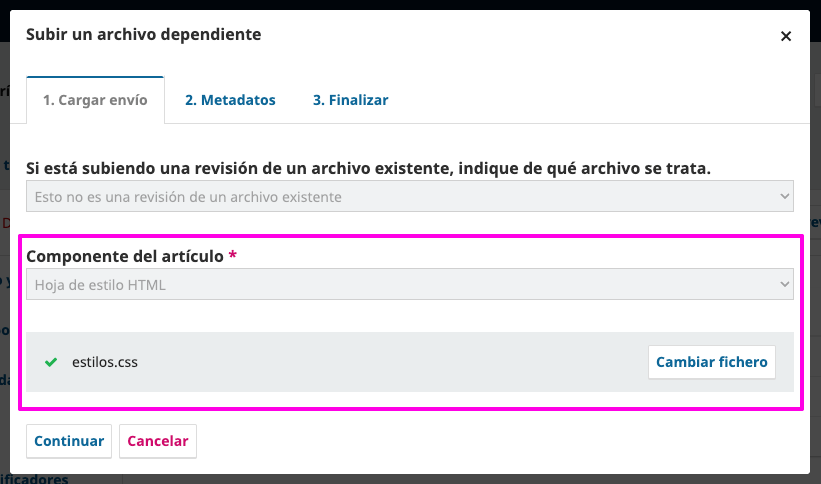Click the chevron on Hoja de estilo HTML select
This screenshot has width=821, height=484.
click(784, 285)
